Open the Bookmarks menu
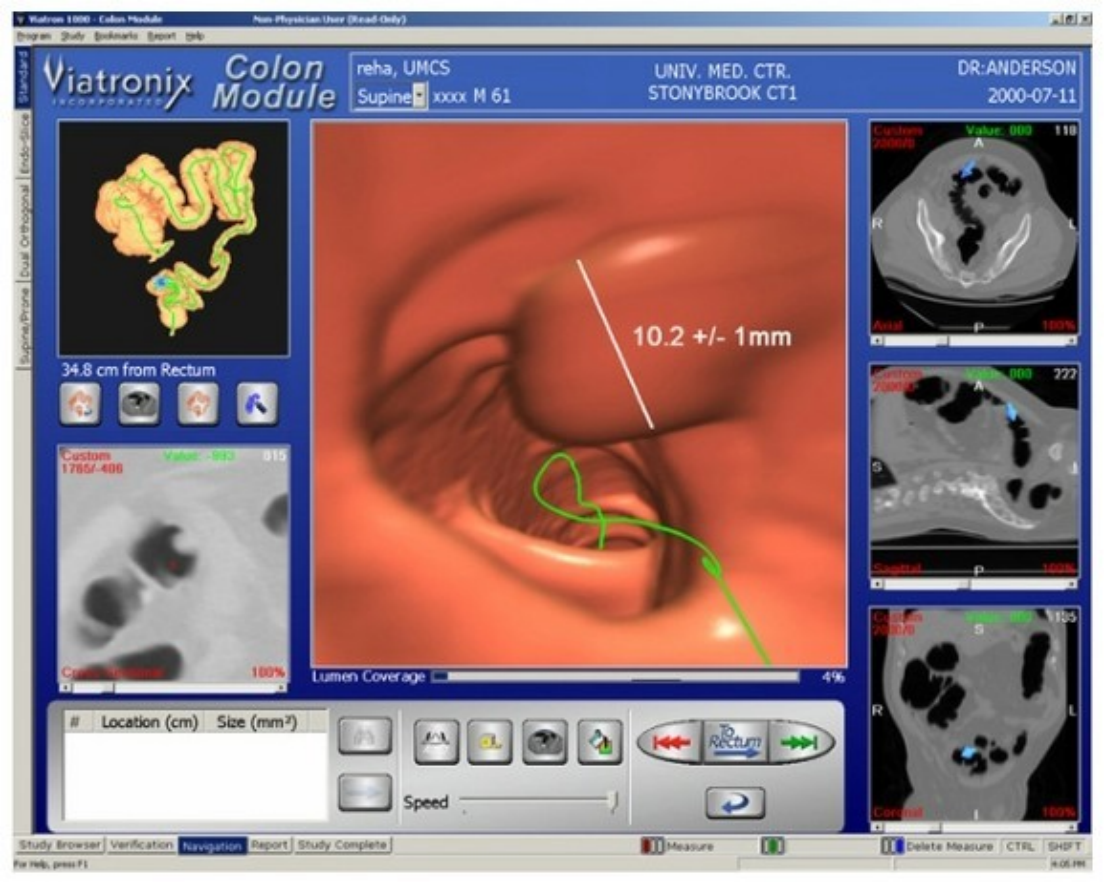Viewport: 1104px width, 882px height. pyautogui.click(x=116, y=36)
